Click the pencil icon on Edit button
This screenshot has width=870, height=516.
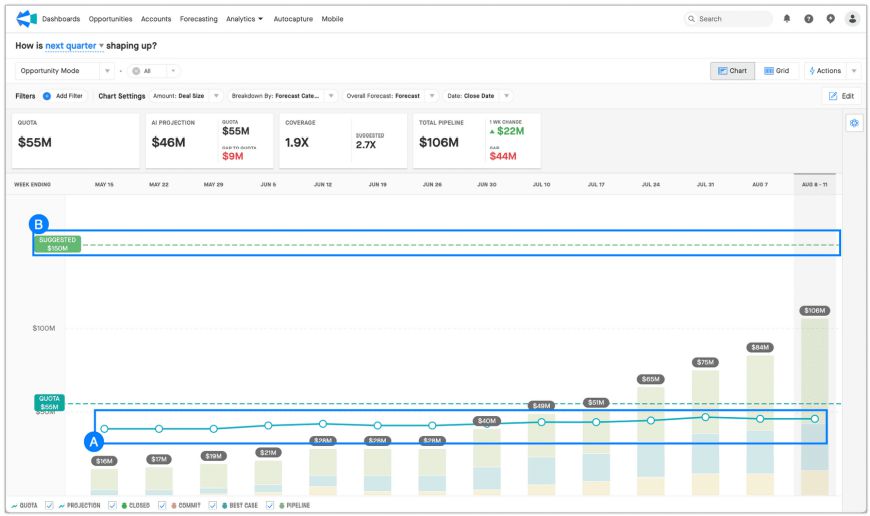click(832, 96)
